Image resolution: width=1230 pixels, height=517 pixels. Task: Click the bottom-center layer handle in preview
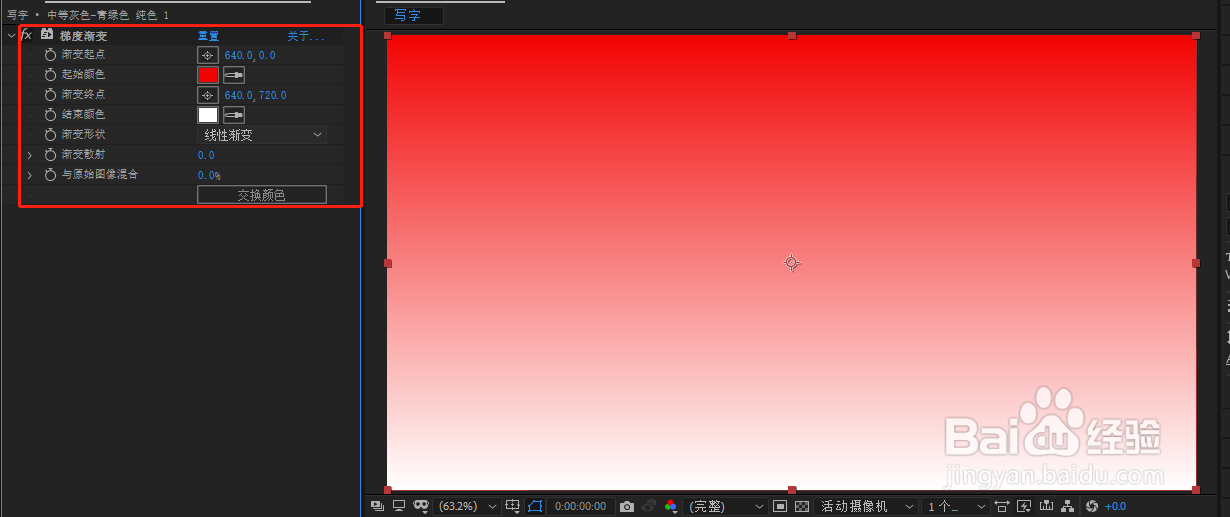coord(792,490)
